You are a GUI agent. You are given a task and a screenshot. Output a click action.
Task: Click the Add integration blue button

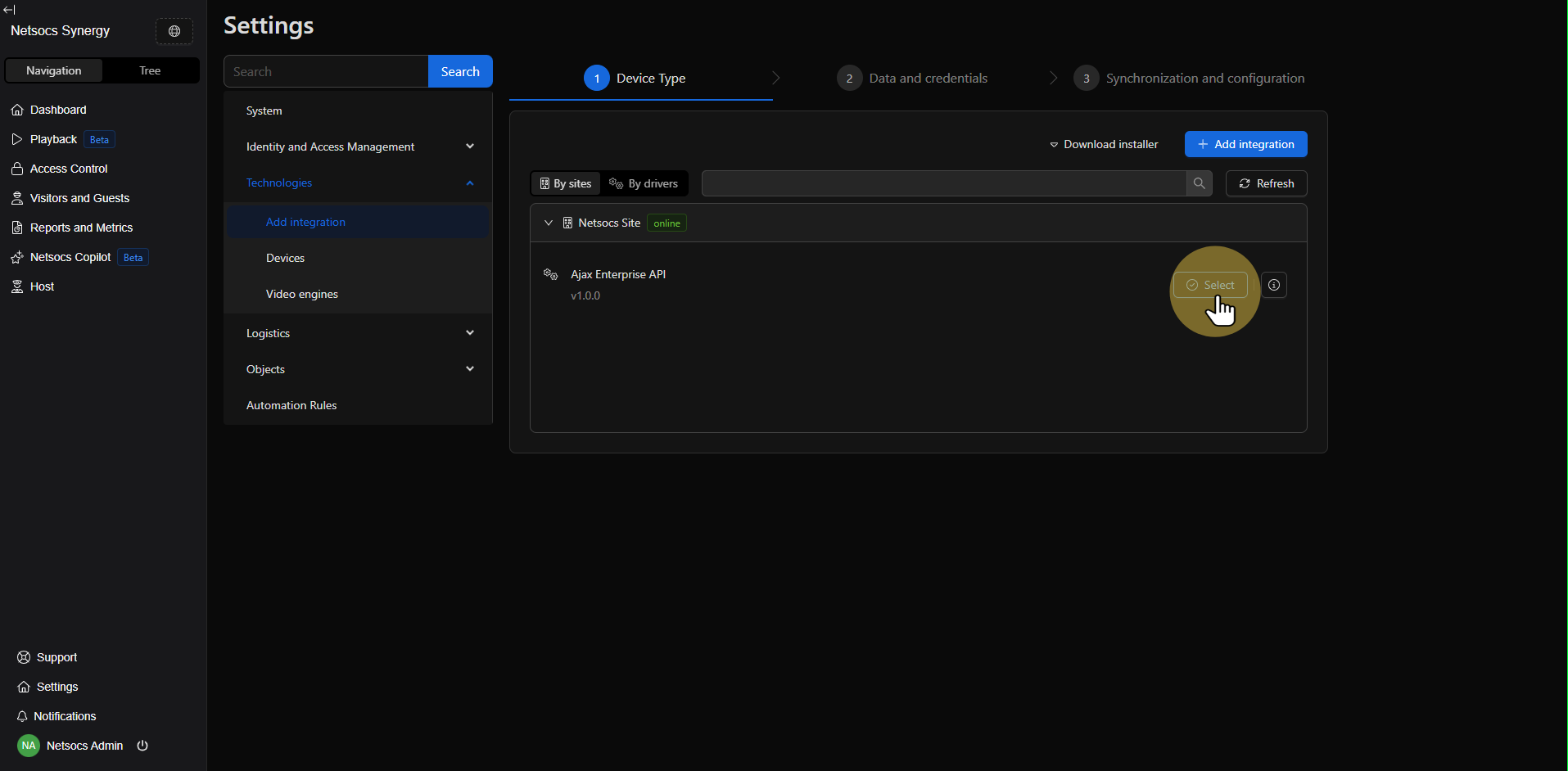[x=1245, y=144]
